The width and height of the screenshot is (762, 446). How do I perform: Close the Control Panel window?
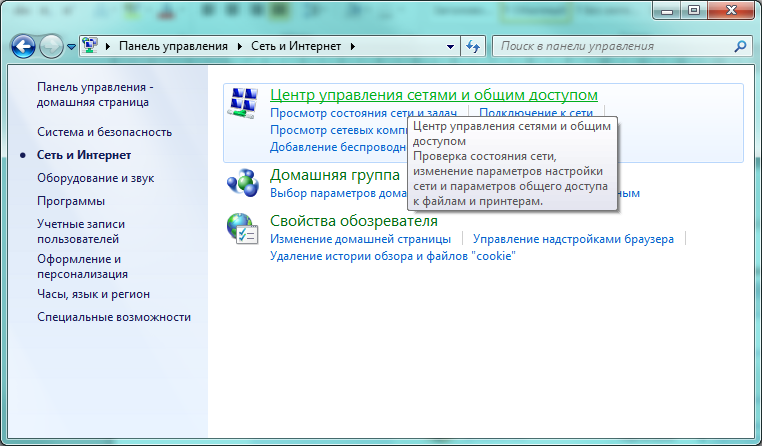(x=731, y=11)
